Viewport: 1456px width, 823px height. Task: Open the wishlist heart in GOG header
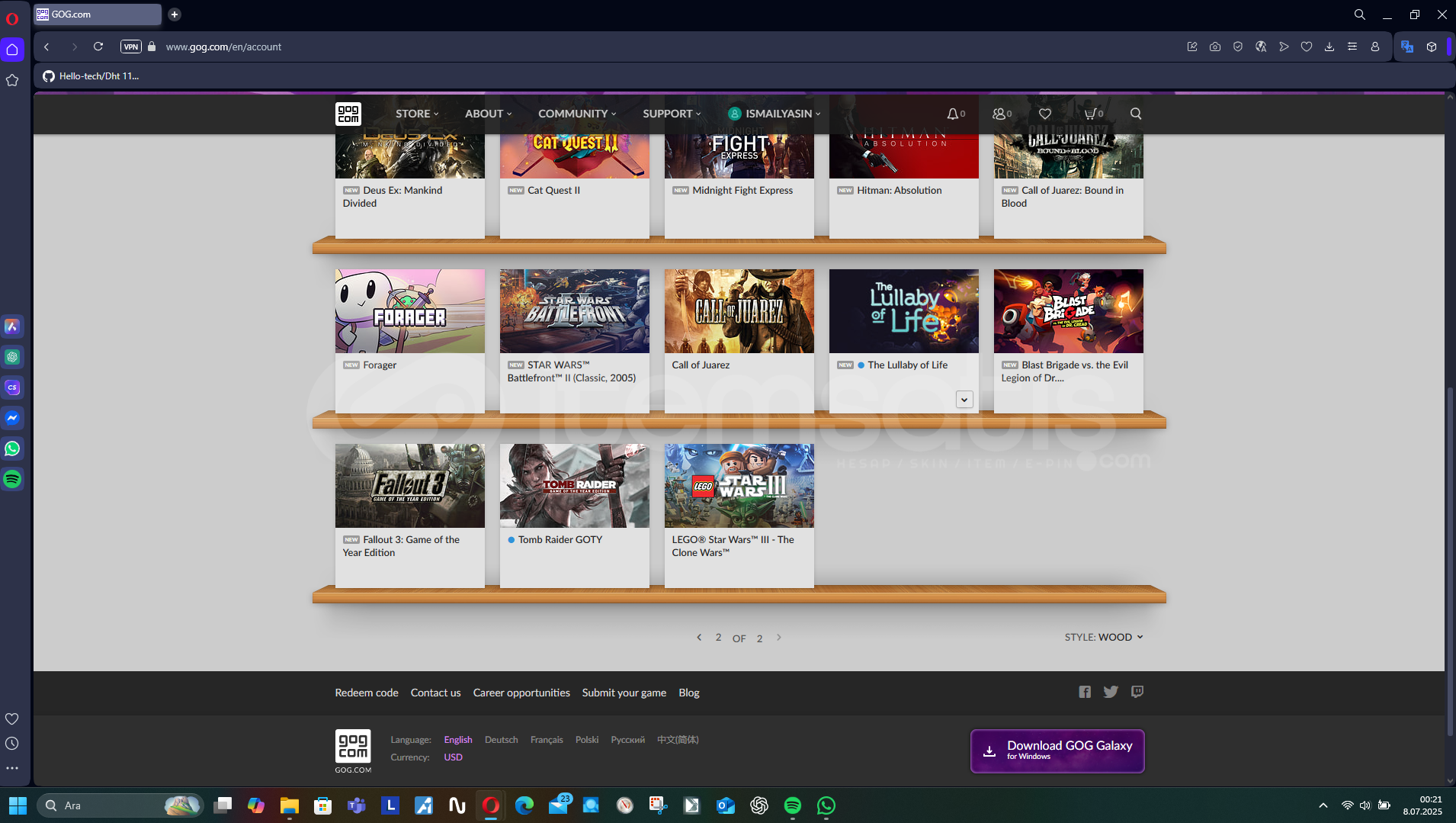point(1045,114)
